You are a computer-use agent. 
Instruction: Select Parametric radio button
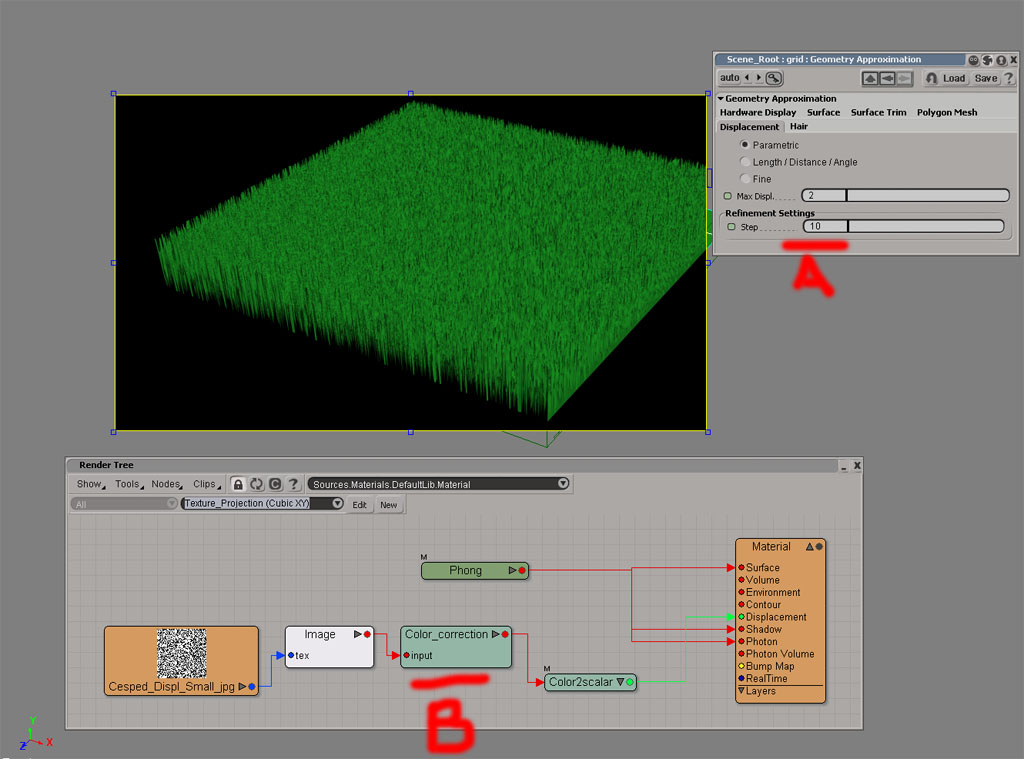(x=744, y=144)
